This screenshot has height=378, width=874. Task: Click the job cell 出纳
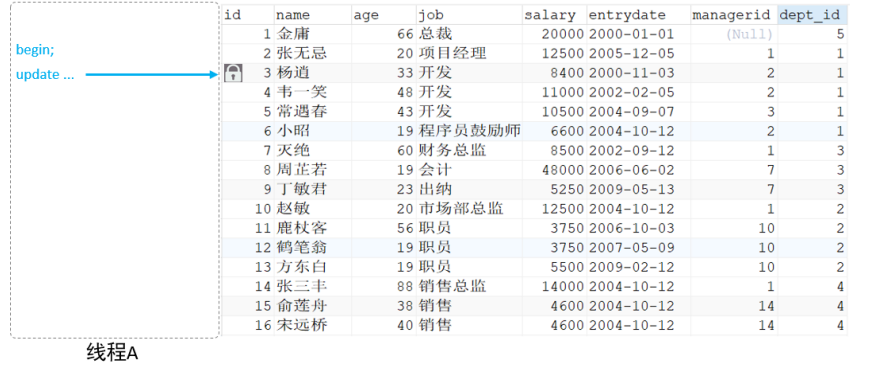coord(469,190)
